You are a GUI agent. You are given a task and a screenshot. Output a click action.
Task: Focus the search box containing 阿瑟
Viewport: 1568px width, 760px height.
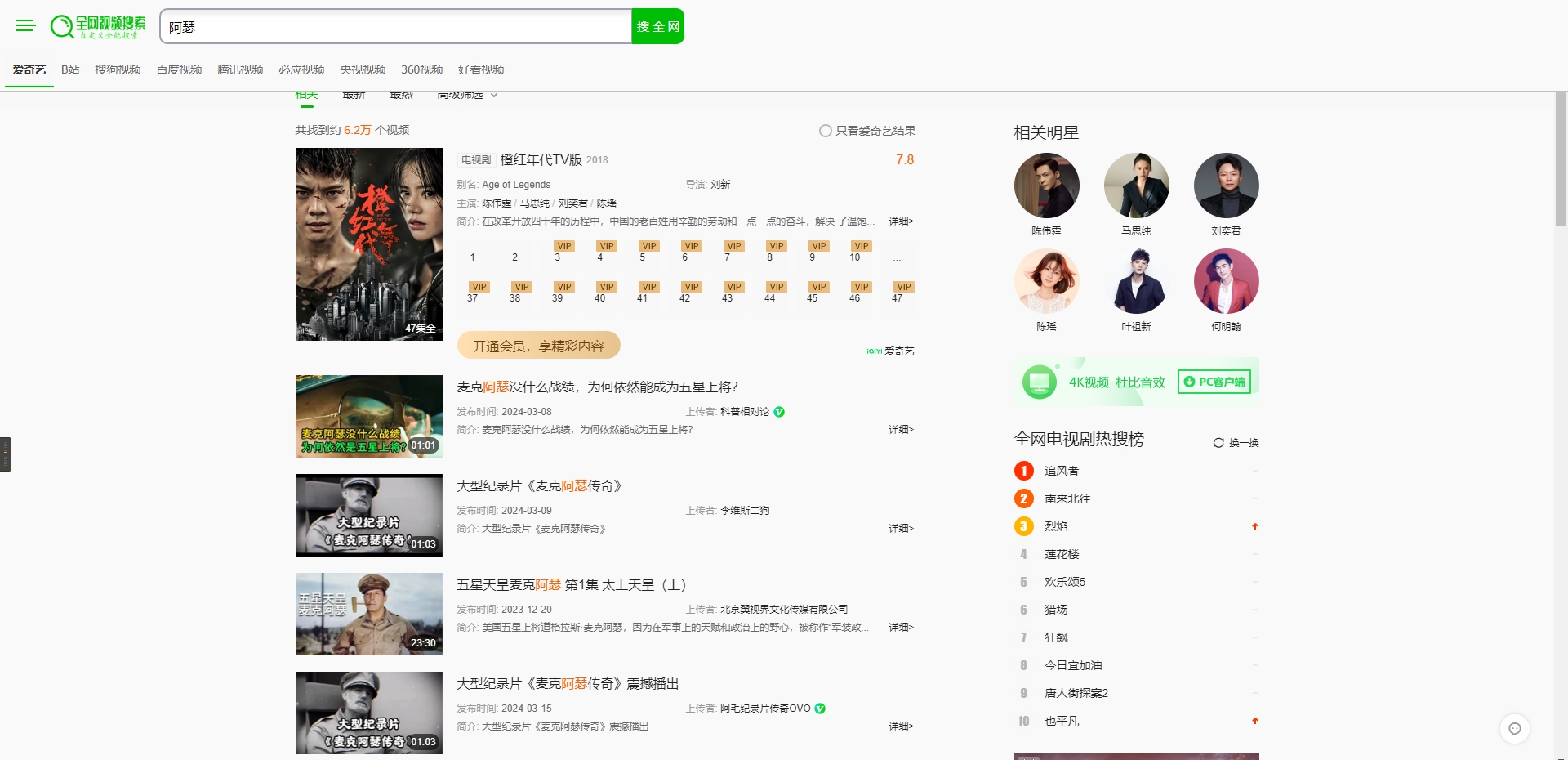396,26
